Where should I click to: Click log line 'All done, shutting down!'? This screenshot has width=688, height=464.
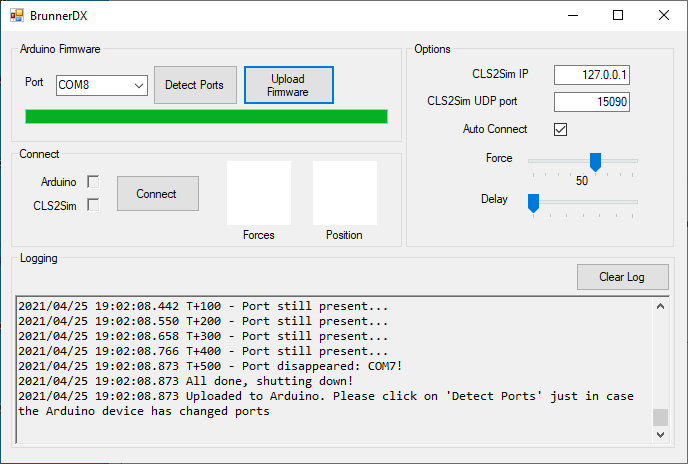[x=186, y=381]
